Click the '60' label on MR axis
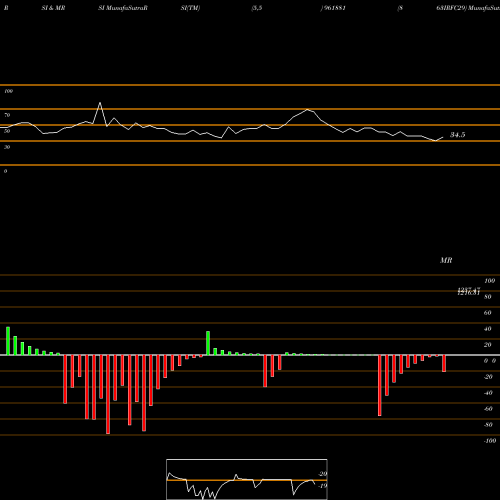Viewport: 500px width, 500px height. [488, 313]
